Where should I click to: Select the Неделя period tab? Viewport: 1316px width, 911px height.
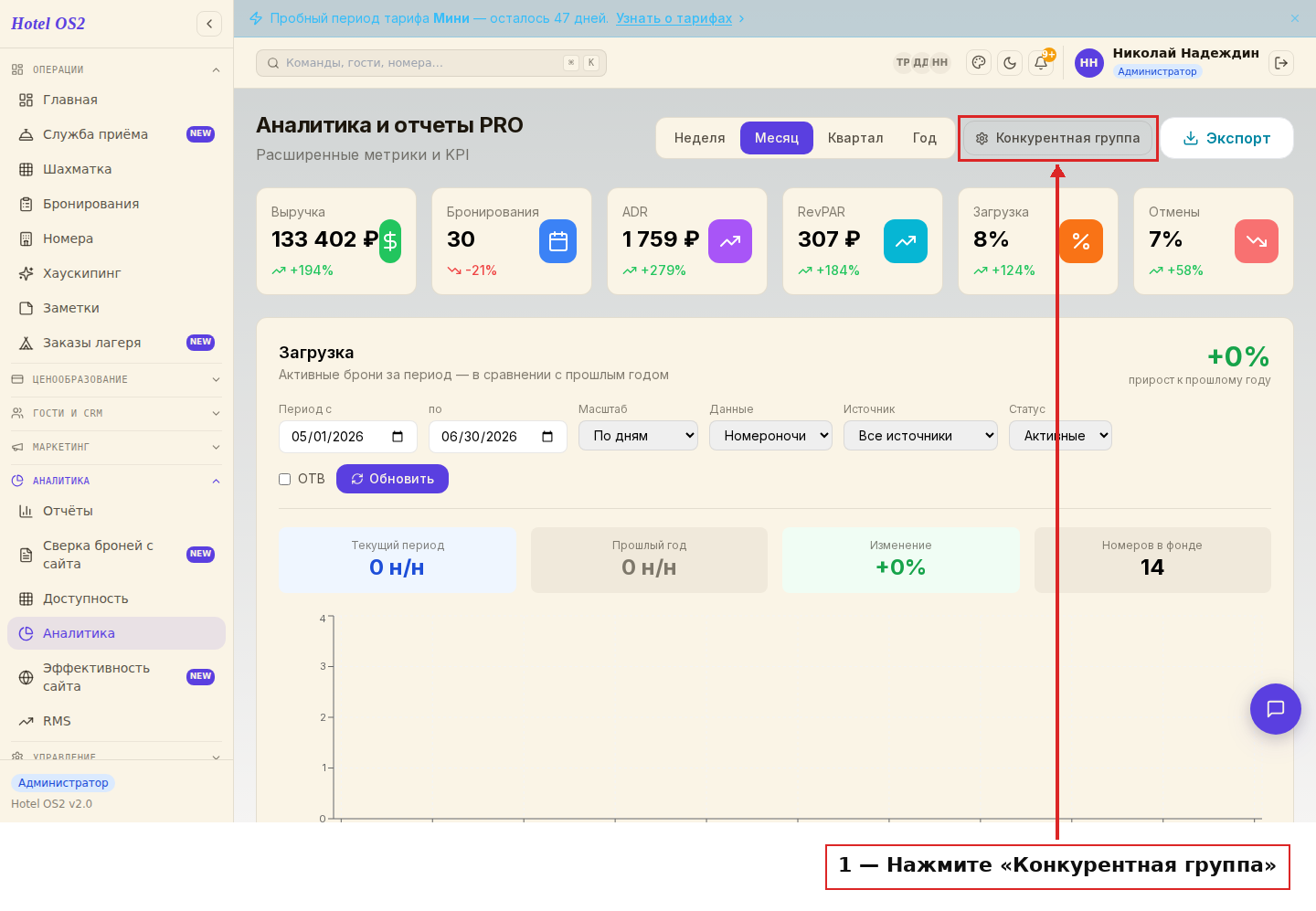pyautogui.click(x=699, y=138)
